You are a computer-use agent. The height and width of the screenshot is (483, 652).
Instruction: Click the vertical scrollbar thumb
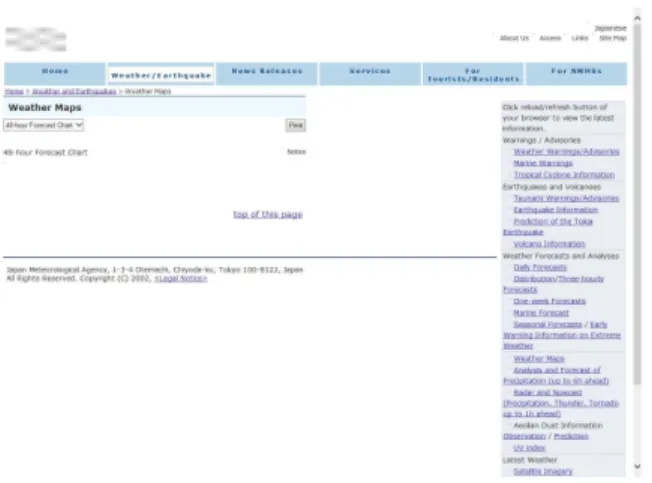tap(637, 205)
